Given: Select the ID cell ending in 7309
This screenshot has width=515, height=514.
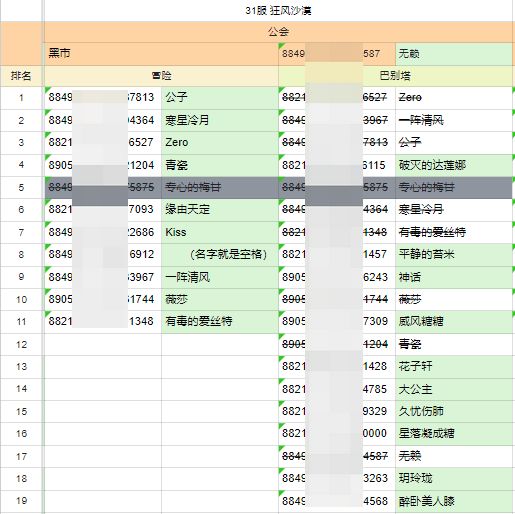Looking at the screenshot, I should 337,322.
